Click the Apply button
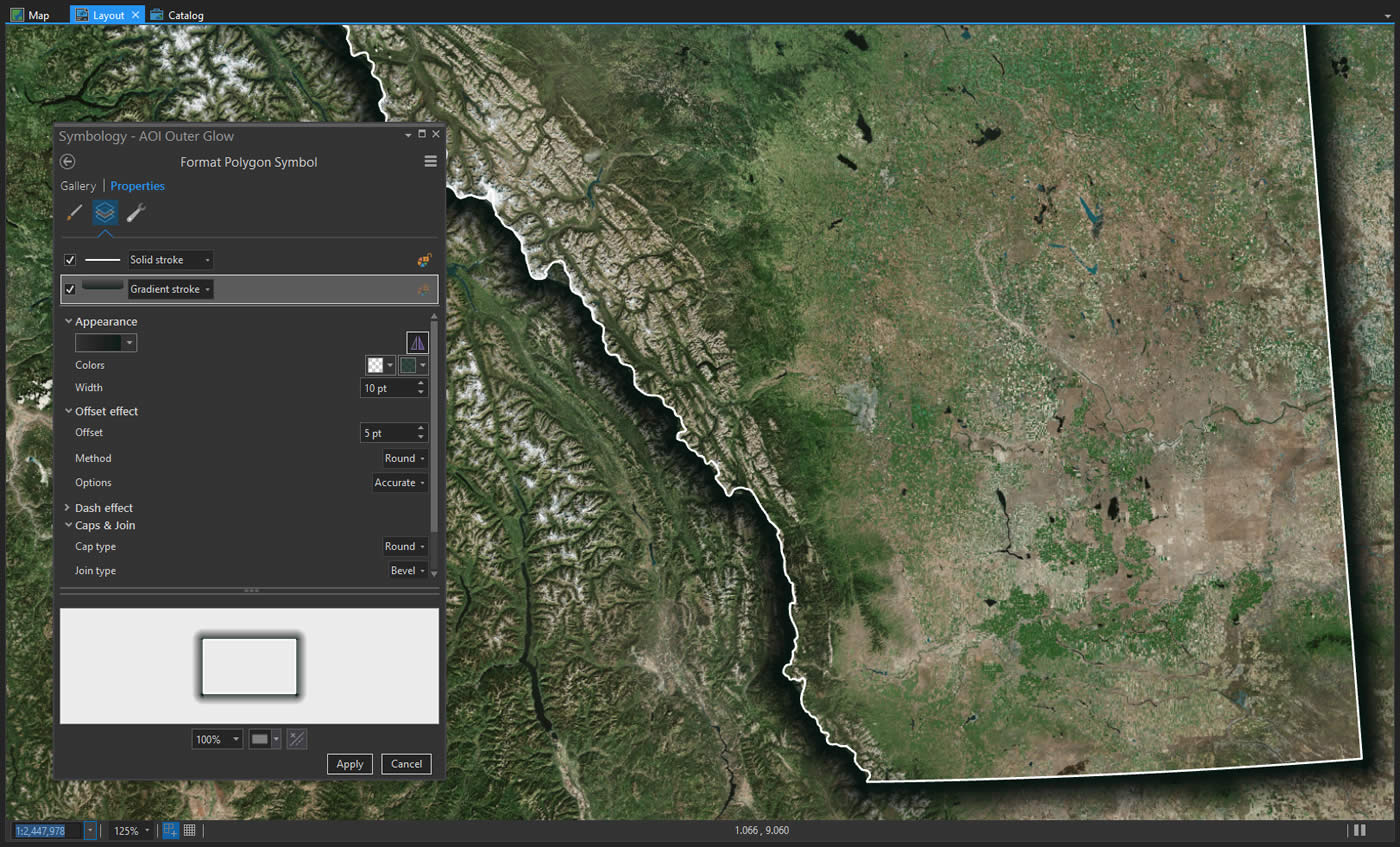Viewport: 1400px width, 847px height. click(350, 764)
